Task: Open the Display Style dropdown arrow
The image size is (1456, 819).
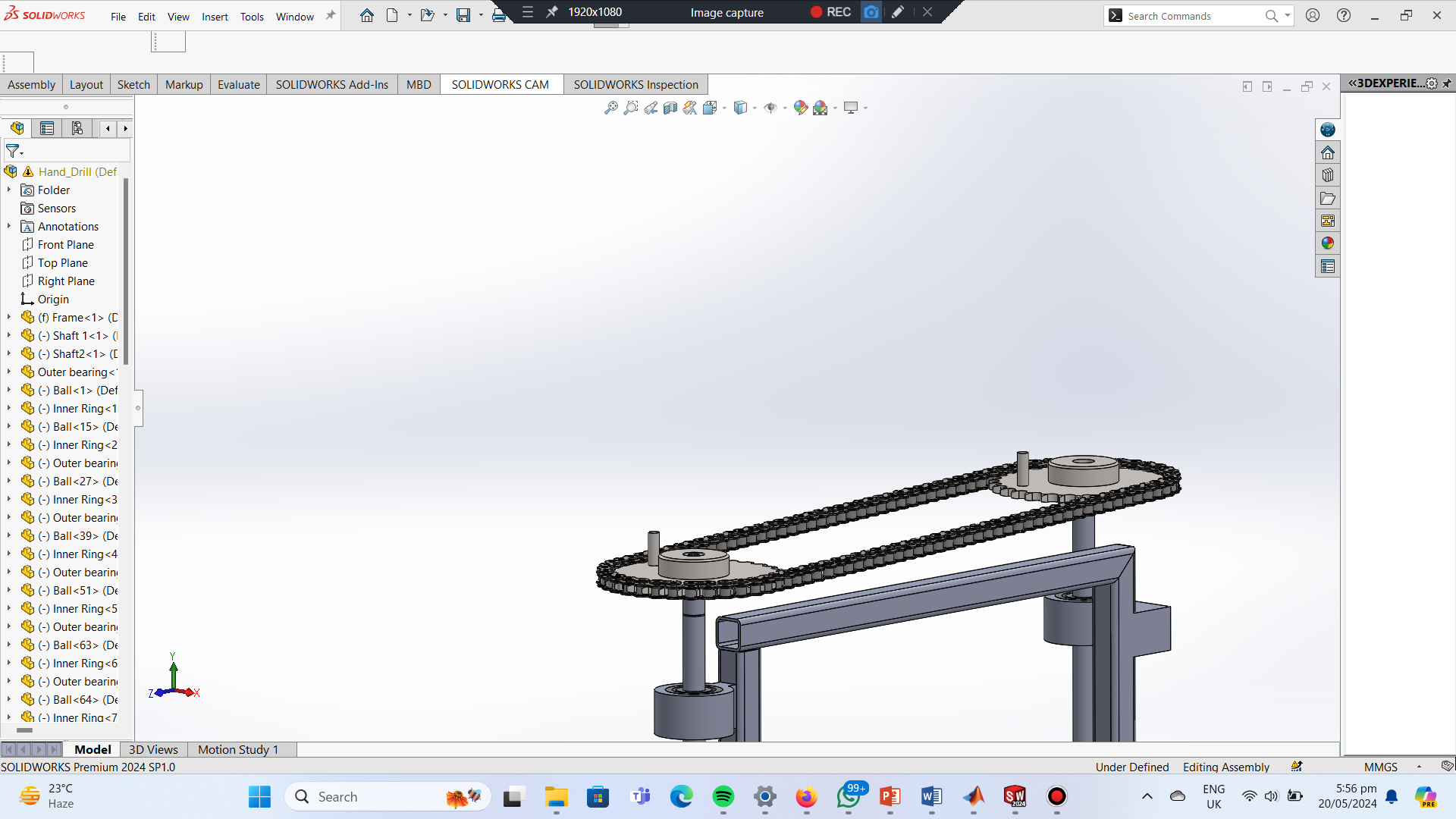Action: [755, 108]
